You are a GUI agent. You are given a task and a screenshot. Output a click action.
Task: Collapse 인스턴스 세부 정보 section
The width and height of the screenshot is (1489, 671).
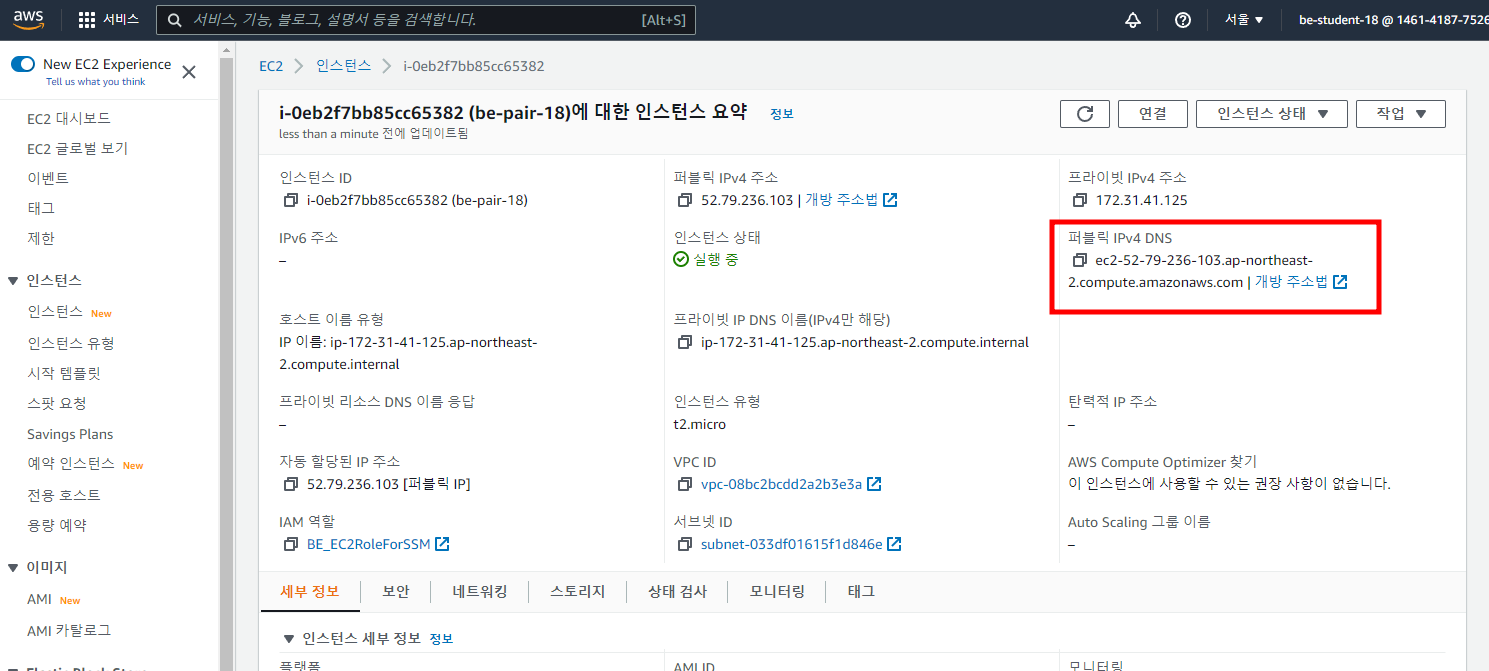289,638
